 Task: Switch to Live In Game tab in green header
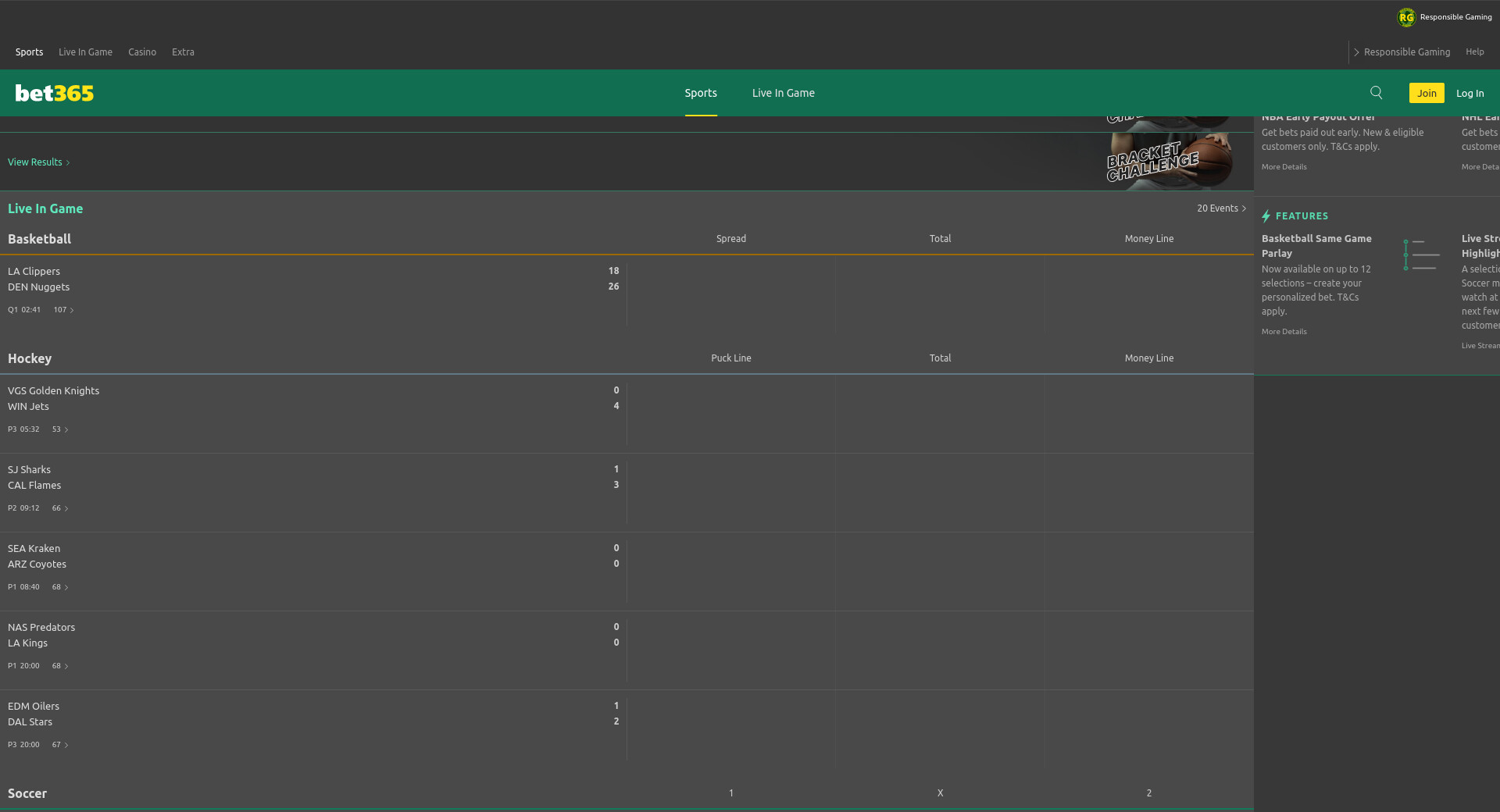pos(783,93)
